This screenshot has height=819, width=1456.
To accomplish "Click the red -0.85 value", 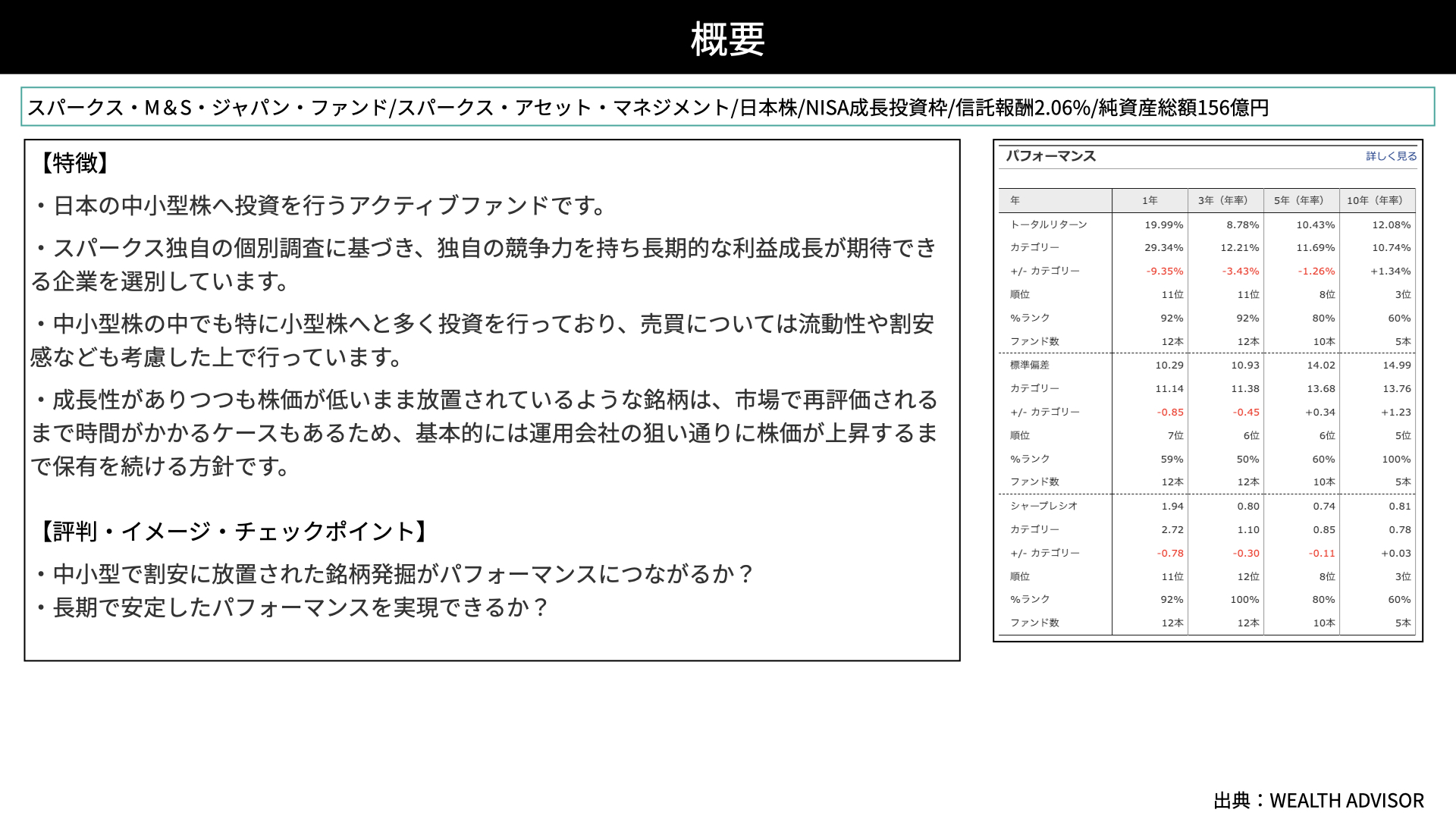I will point(1170,412).
